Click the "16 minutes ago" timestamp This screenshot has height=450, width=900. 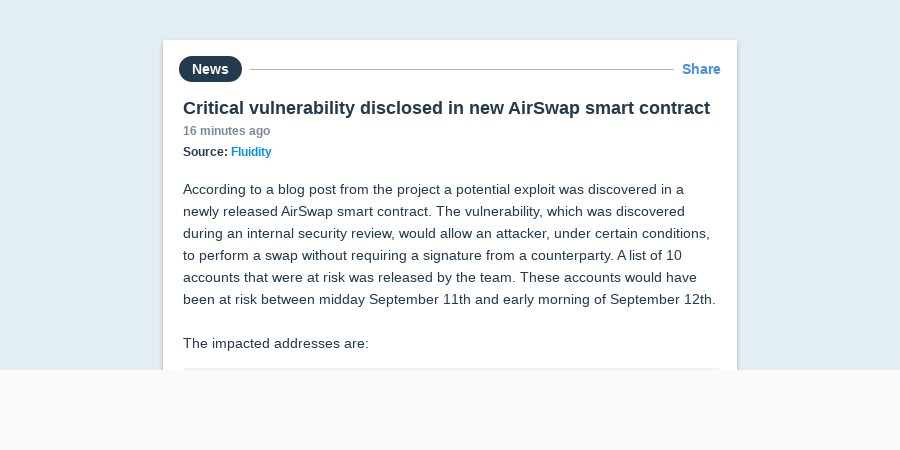coord(226,131)
